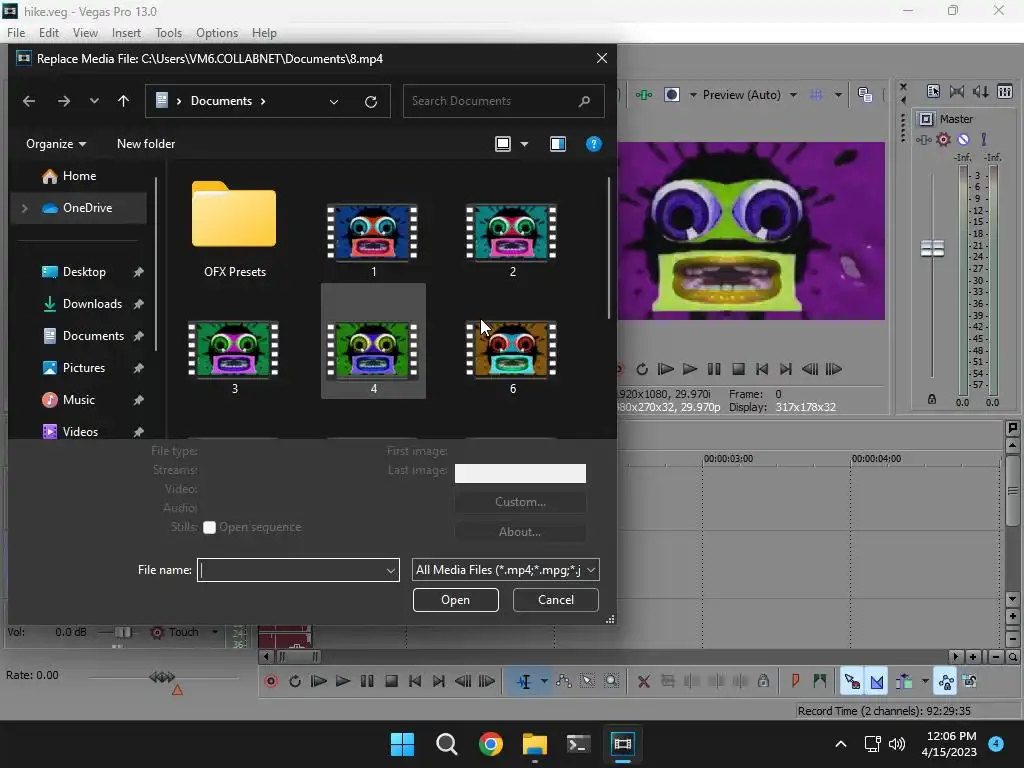Click the Master automation settings gear icon

tap(943, 139)
